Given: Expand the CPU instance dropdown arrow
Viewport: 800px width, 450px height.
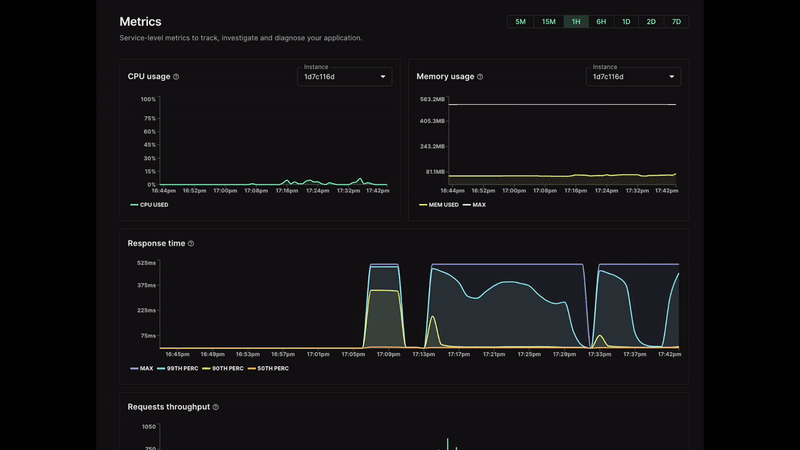Looking at the screenshot, I should pyautogui.click(x=382, y=77).
